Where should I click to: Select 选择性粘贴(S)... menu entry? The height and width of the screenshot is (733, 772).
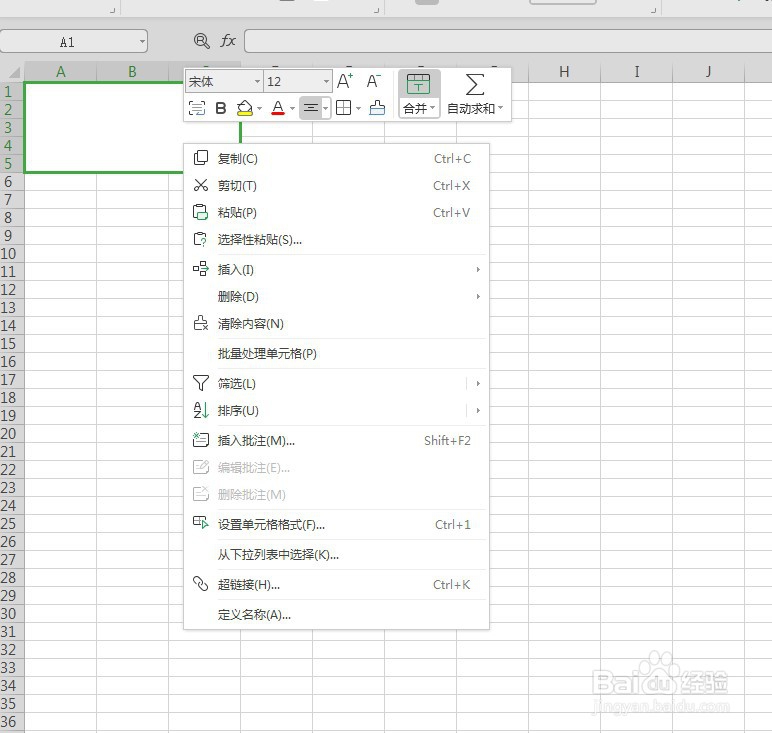pyautogui.click(x=336, y=240)
